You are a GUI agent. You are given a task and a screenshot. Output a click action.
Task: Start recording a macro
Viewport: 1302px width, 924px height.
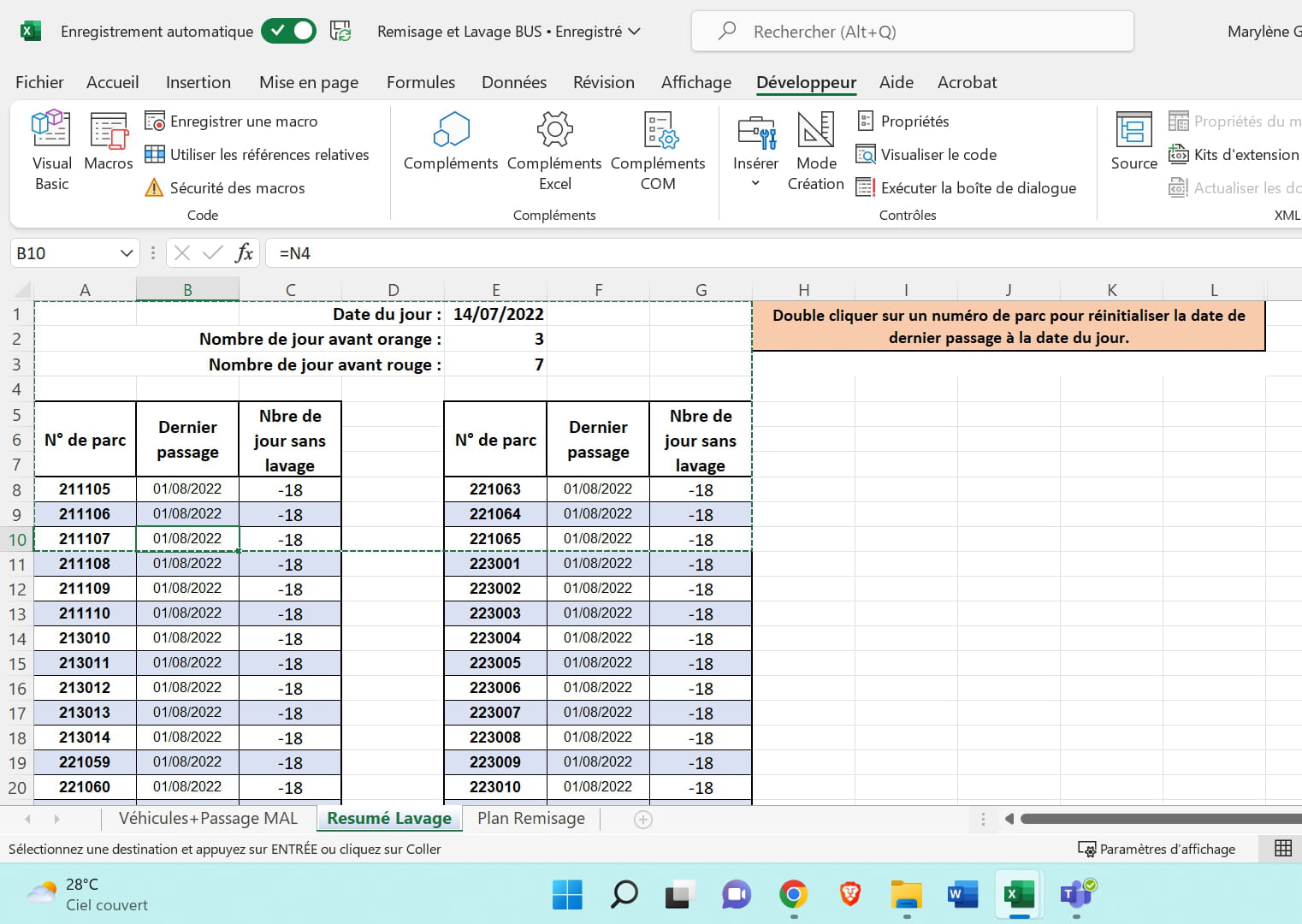pos(231,121)
